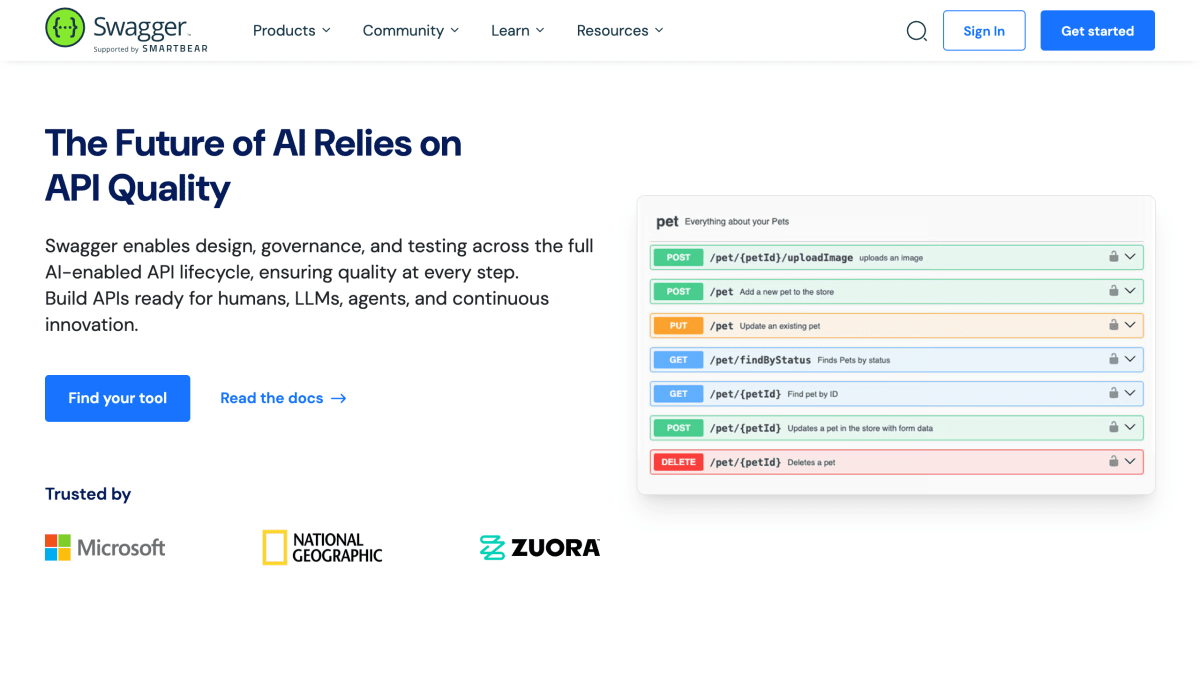Click lock icon on POST /pet/{petId} Updates a pet row
The height and width of the screenshot is (675, 1200).
click(x=1113, y=427)
